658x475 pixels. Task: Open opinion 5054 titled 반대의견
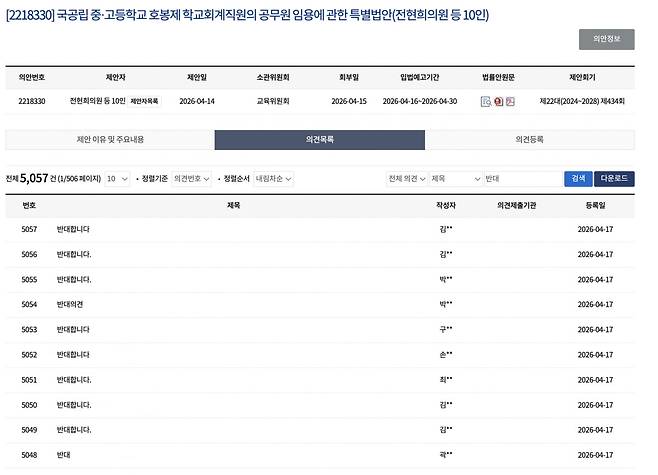coord(70,304)
